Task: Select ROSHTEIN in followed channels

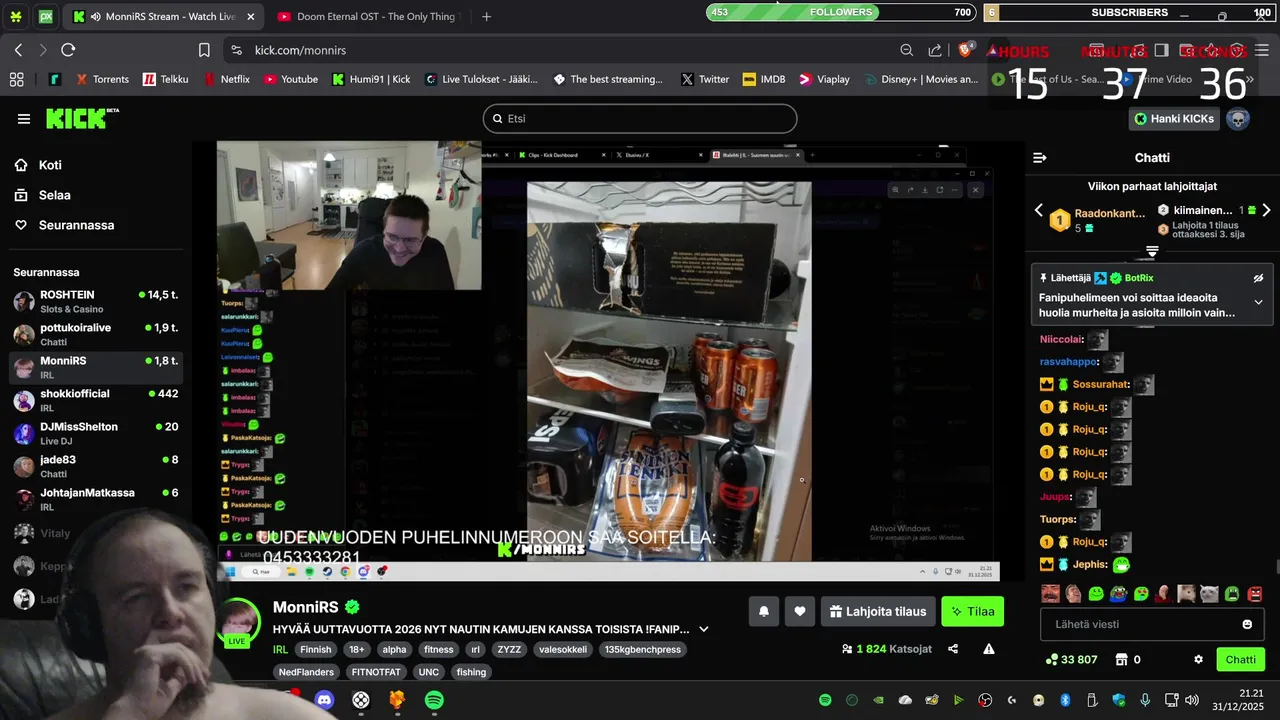Action: [96, 302]
